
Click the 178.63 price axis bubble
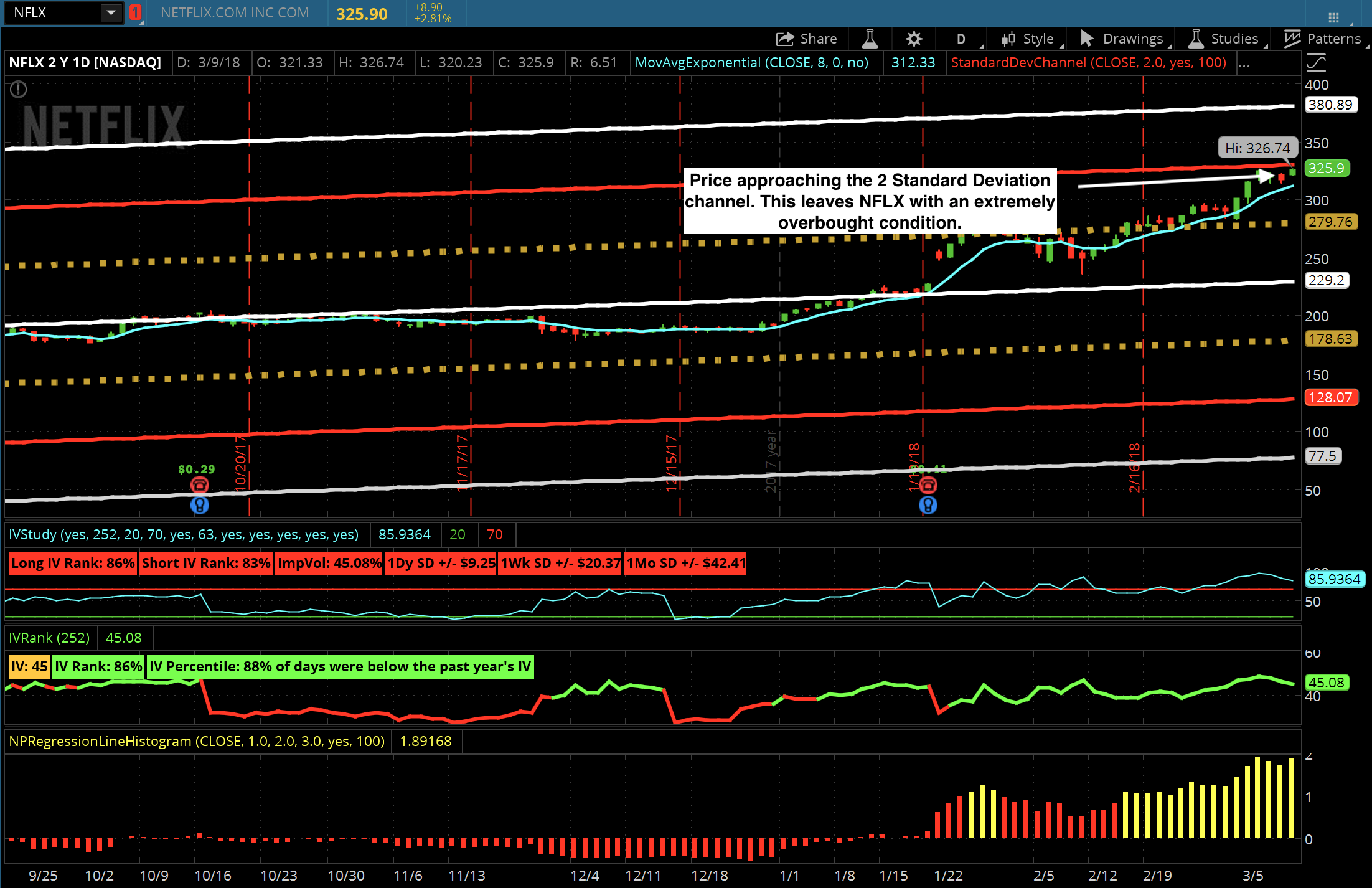[1330, 339]
